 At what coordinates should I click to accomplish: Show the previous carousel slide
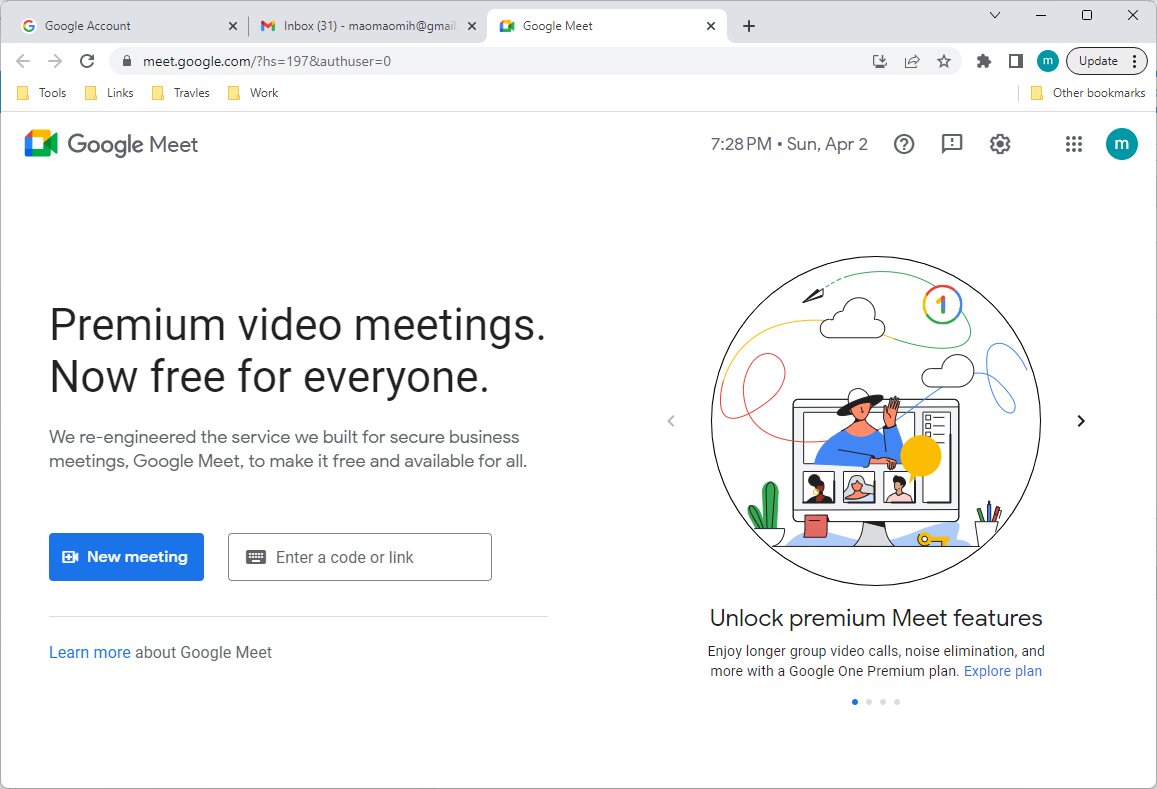pos(671,421)
